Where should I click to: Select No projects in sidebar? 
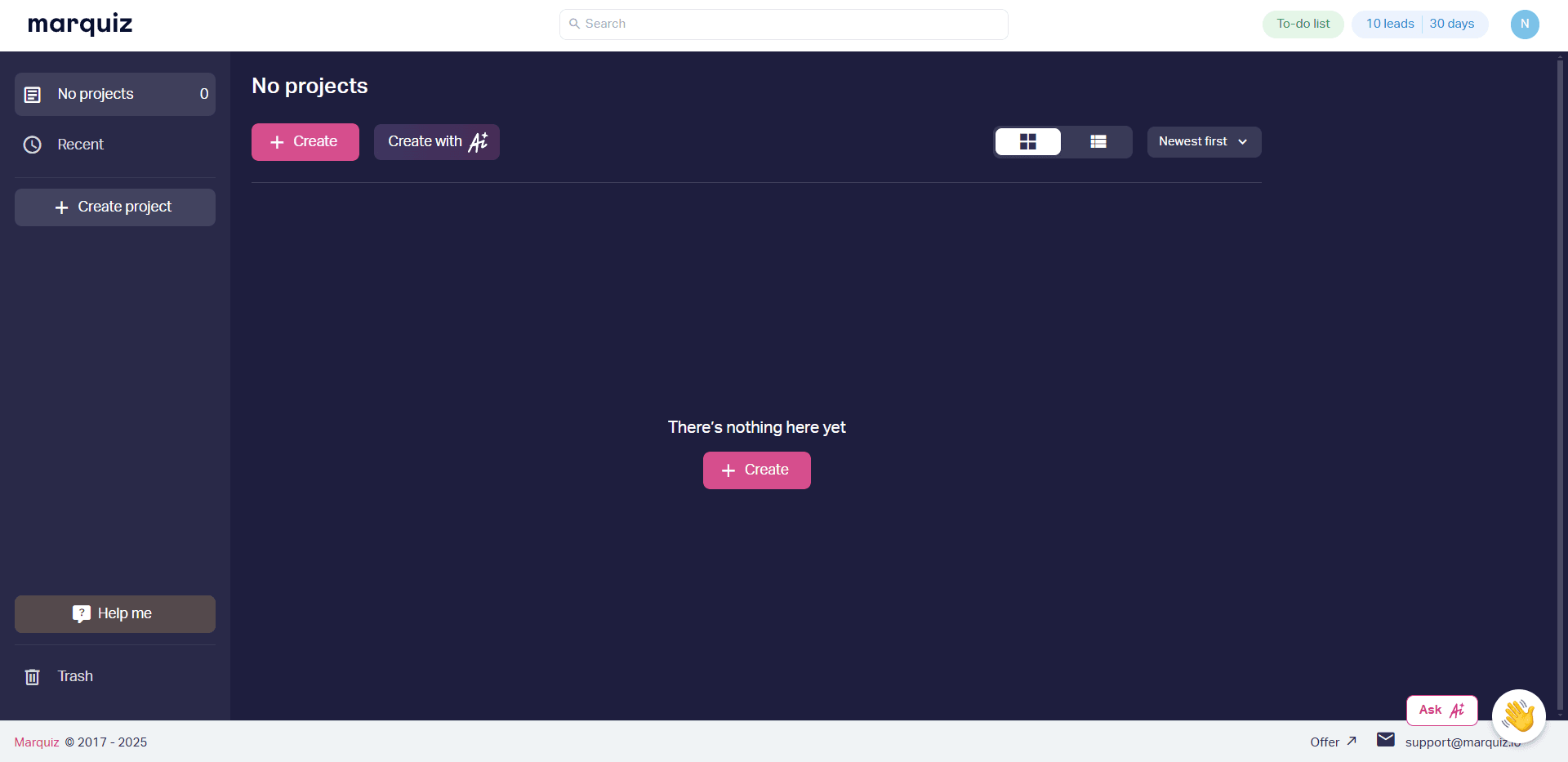[115, 95]
